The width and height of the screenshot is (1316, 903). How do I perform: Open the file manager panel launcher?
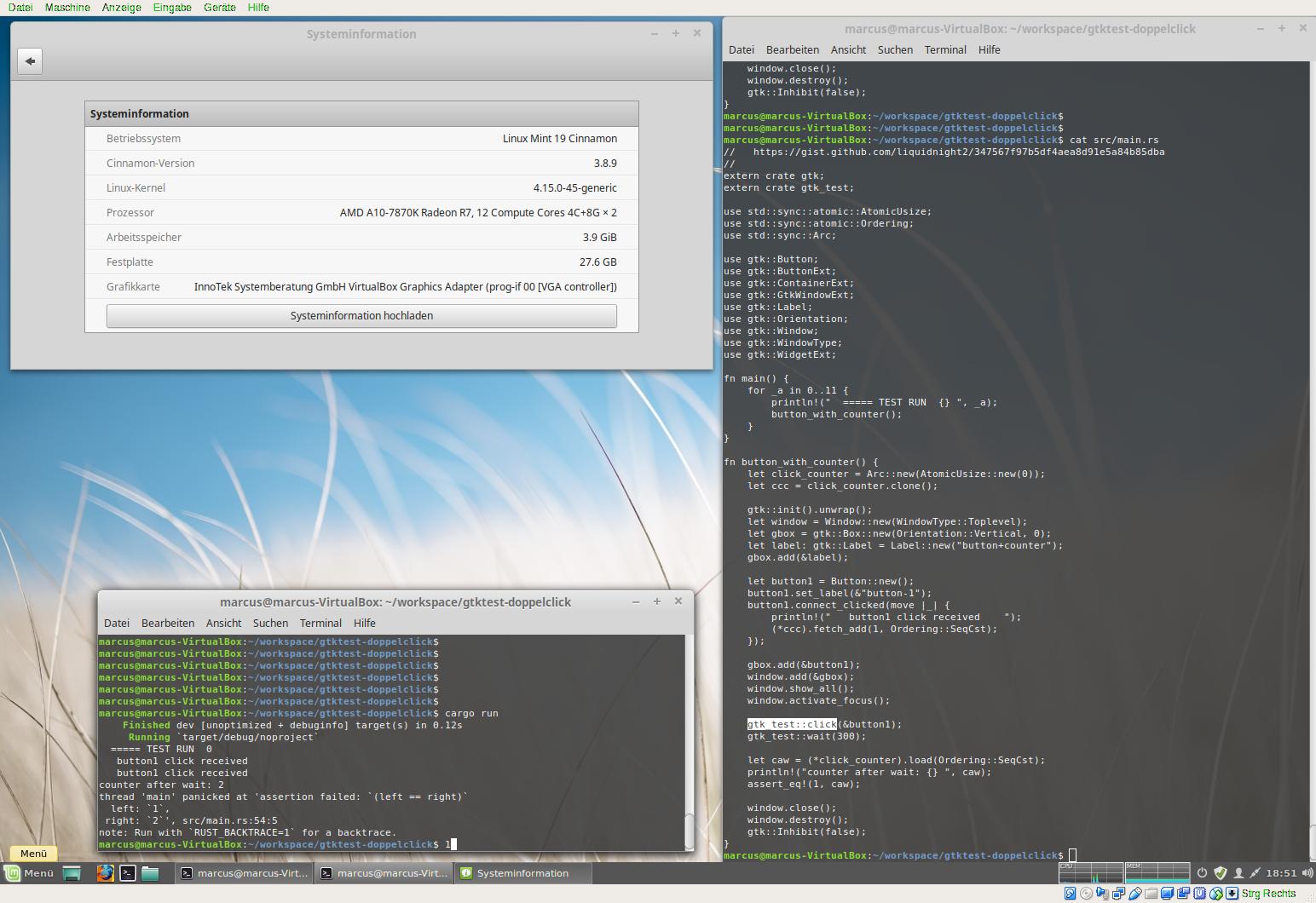(151, 873)
